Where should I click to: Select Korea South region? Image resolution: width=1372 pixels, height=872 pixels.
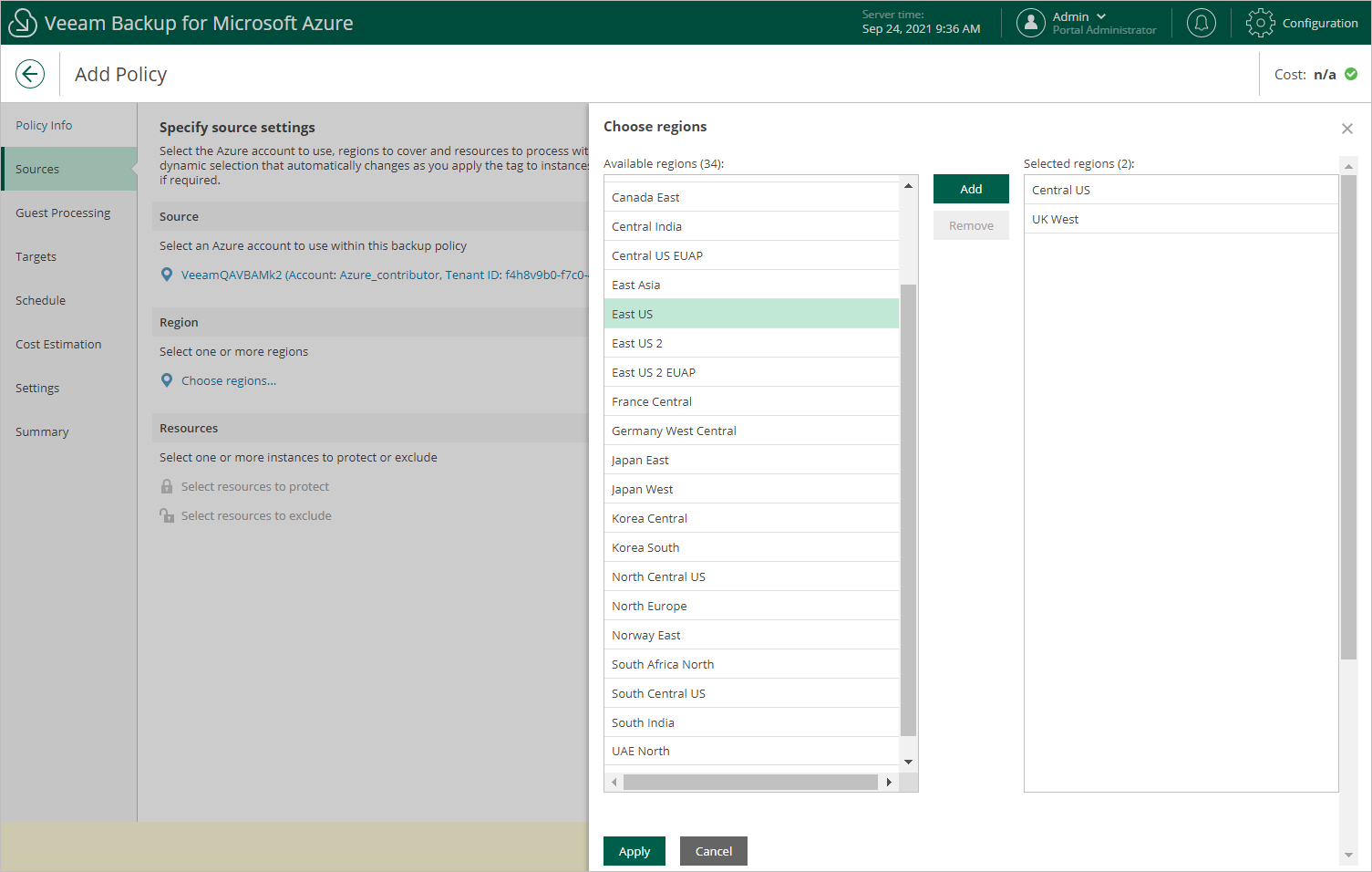pos(752,547)
